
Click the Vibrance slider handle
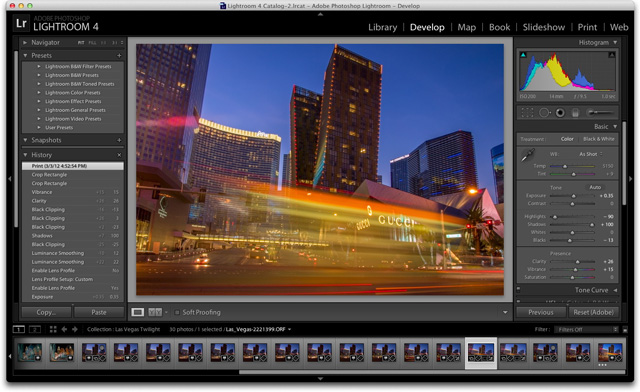coord(576,270)
